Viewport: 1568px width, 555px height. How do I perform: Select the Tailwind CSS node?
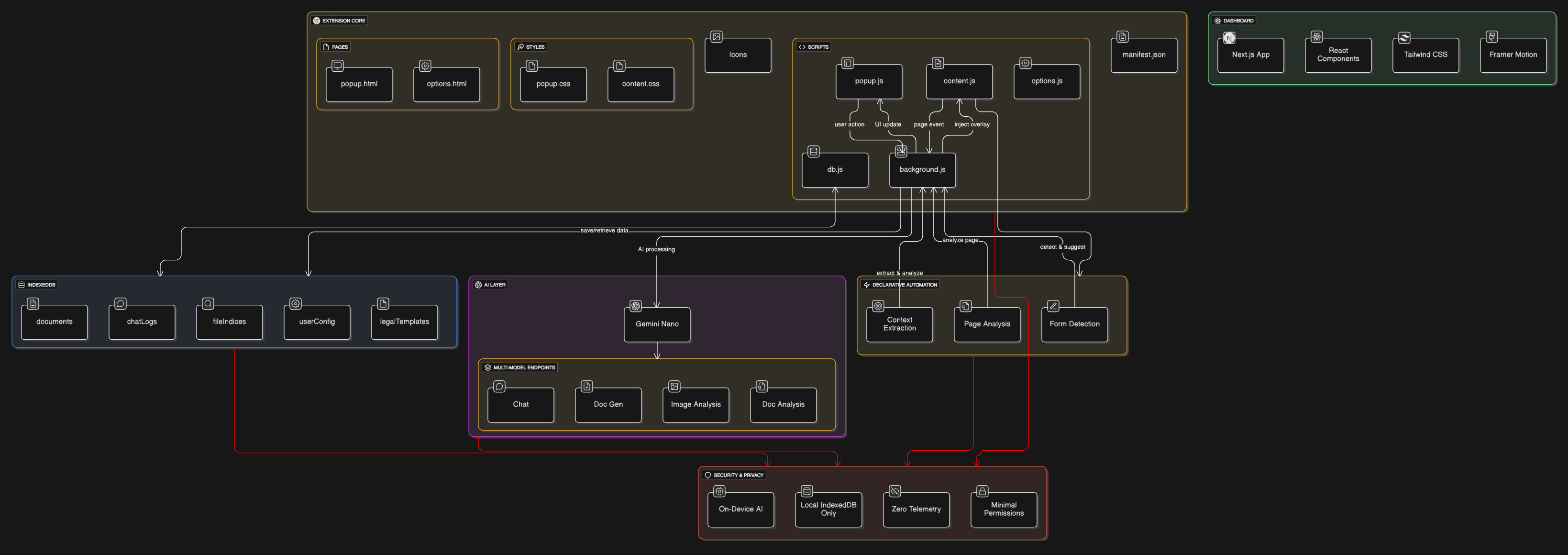pos(1425,55)
